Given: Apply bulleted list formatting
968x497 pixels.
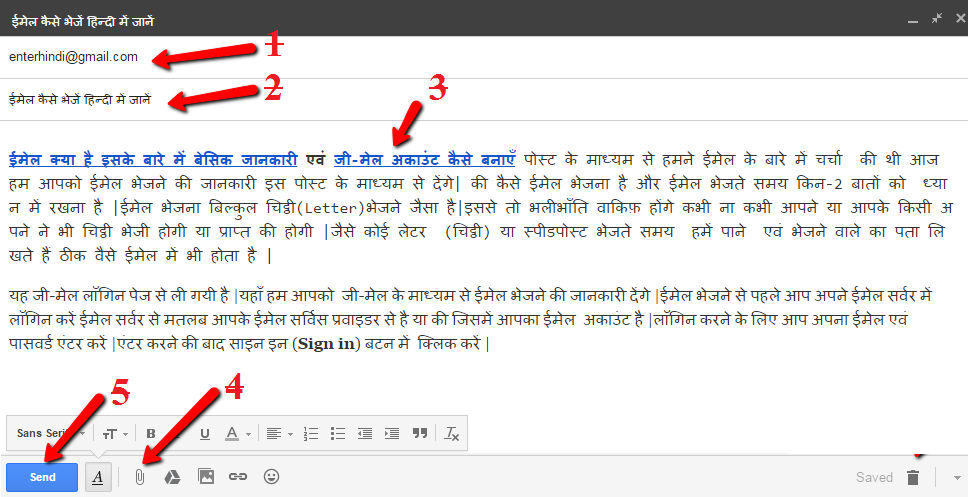Looking at the screenshot, I should tap(337, 433).
